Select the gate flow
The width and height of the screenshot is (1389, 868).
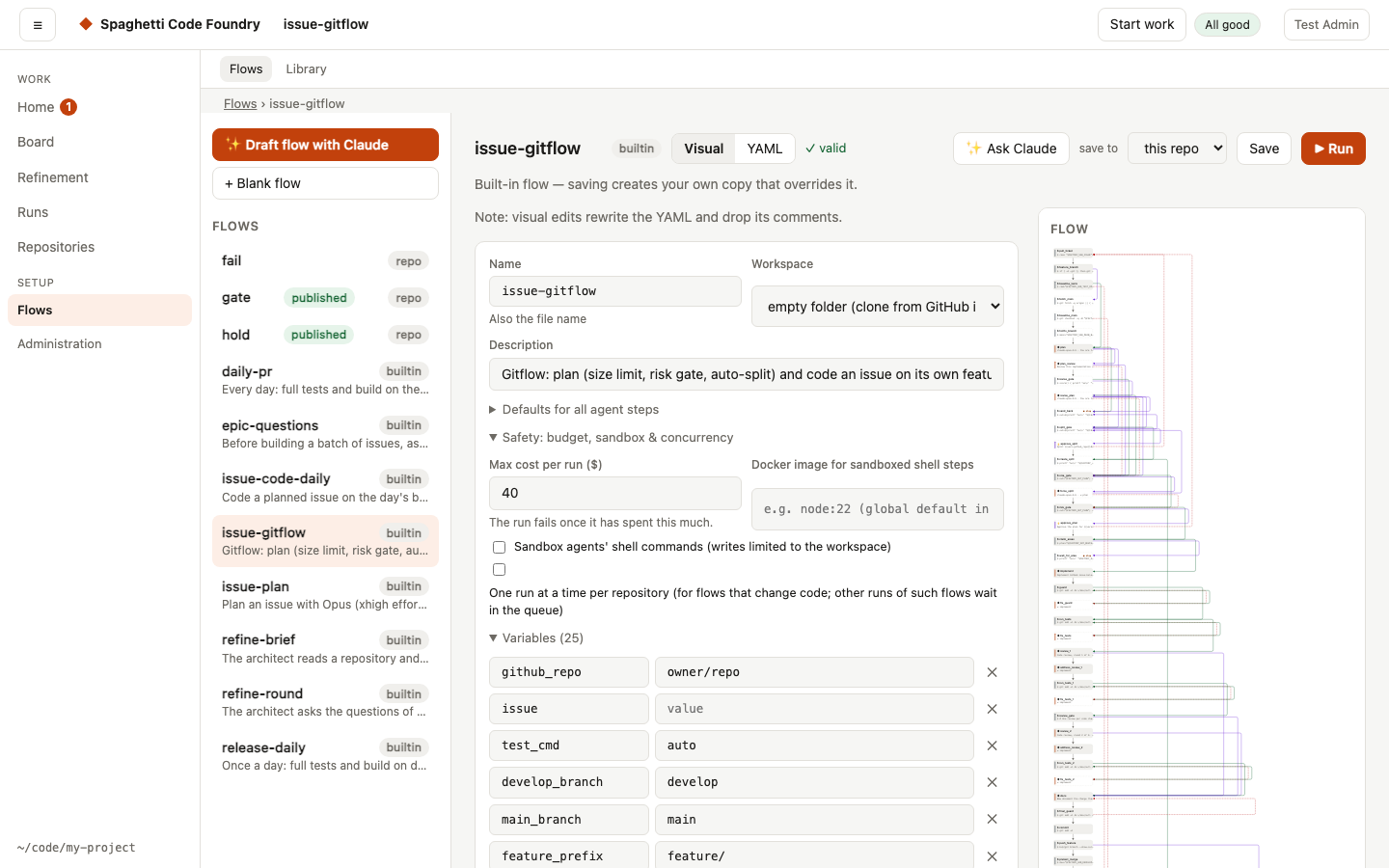point(325,298)
